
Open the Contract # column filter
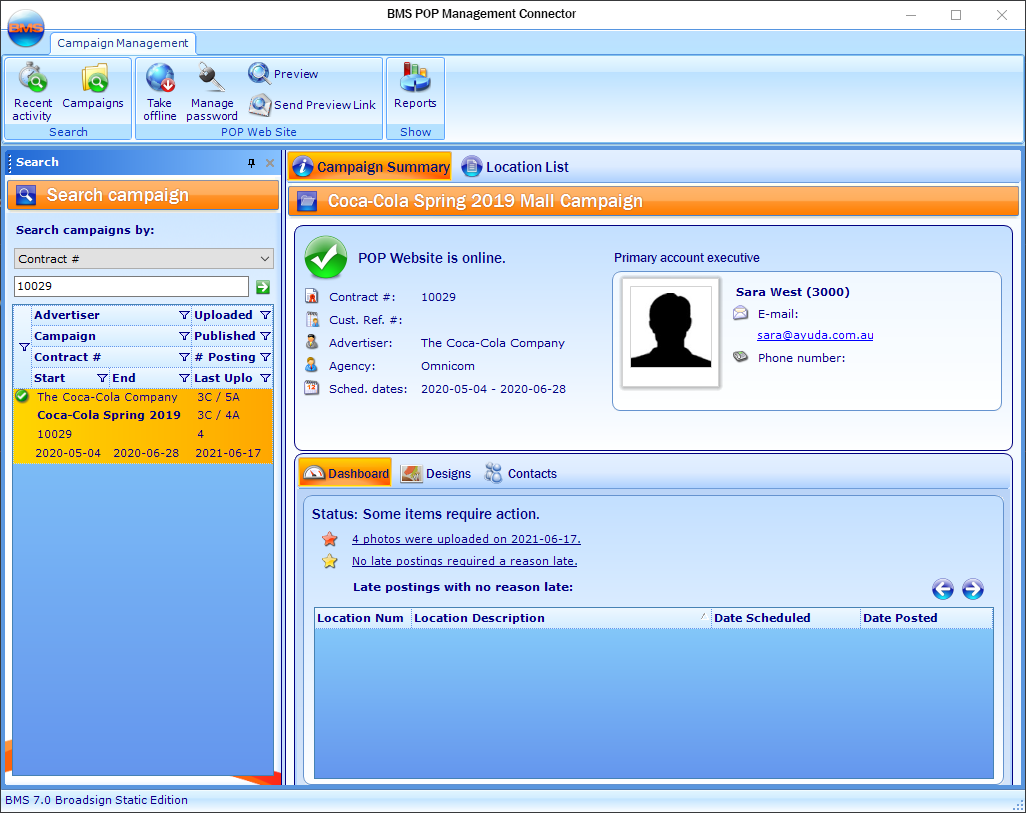184,357
